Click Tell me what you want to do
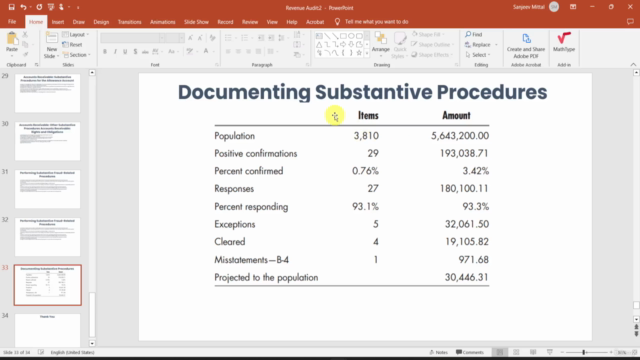 click(x=371, y=22)
